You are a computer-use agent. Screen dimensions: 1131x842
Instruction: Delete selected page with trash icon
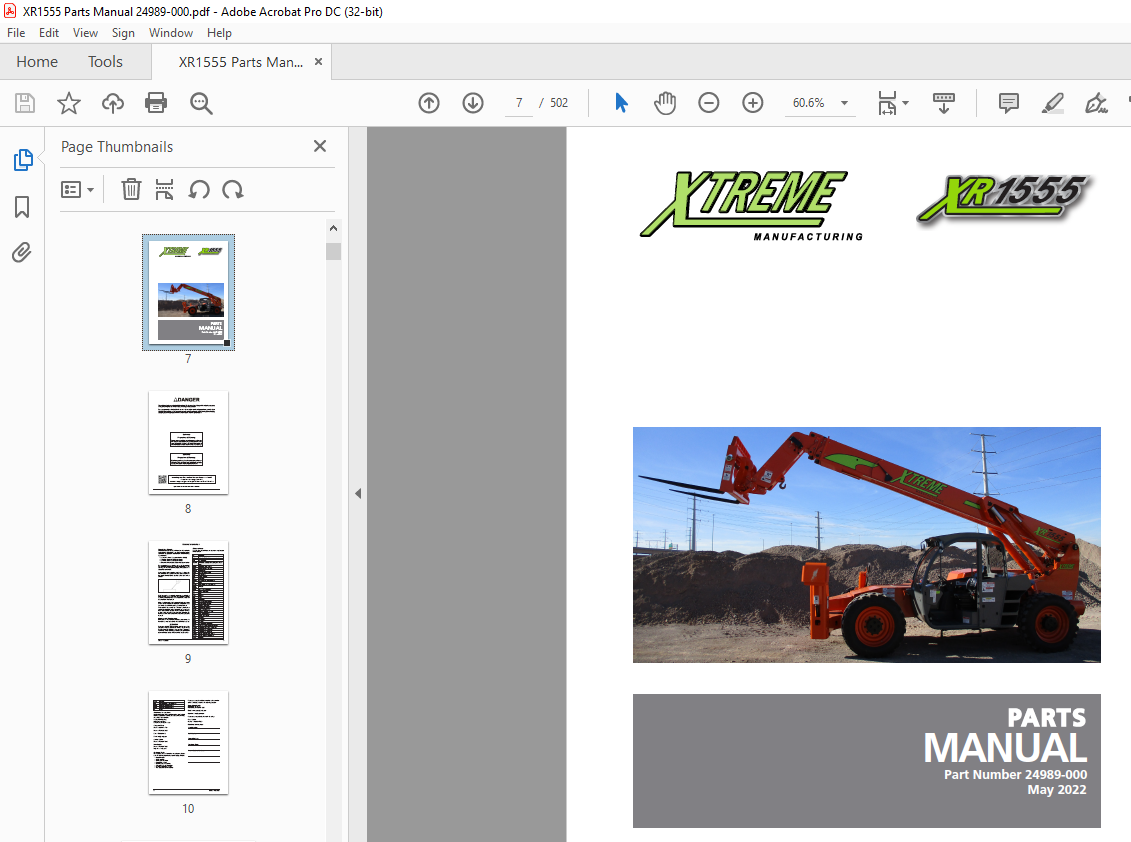tap(131, 190)
